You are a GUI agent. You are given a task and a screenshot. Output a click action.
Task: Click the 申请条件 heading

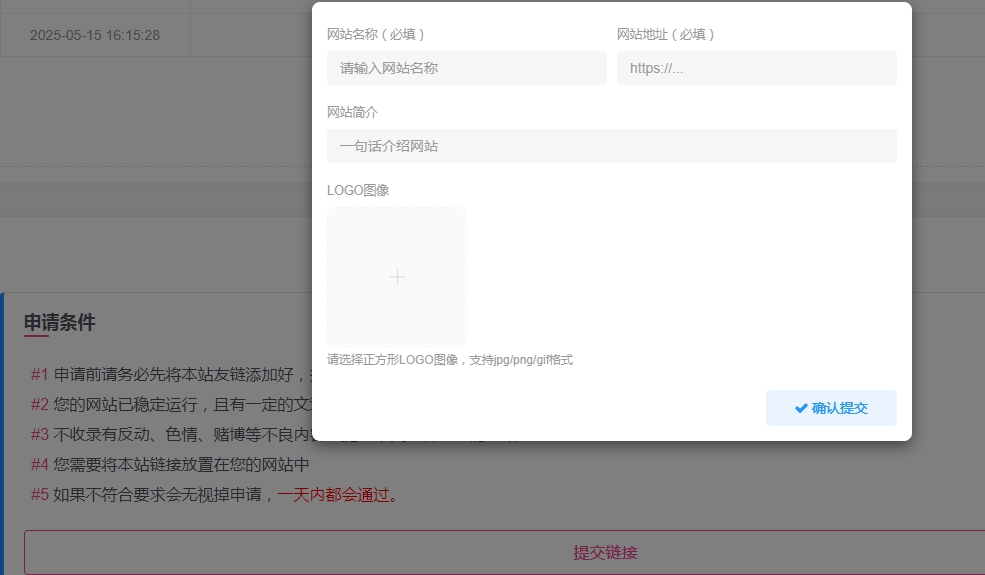click(60, 322)
